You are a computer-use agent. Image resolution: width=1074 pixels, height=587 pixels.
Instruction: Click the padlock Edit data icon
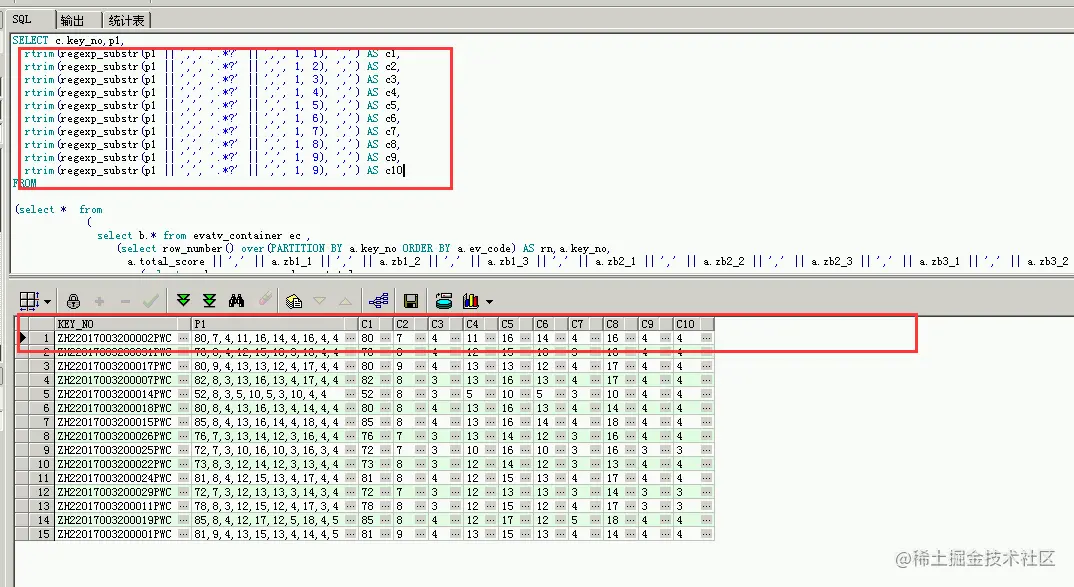click(73, 301)
